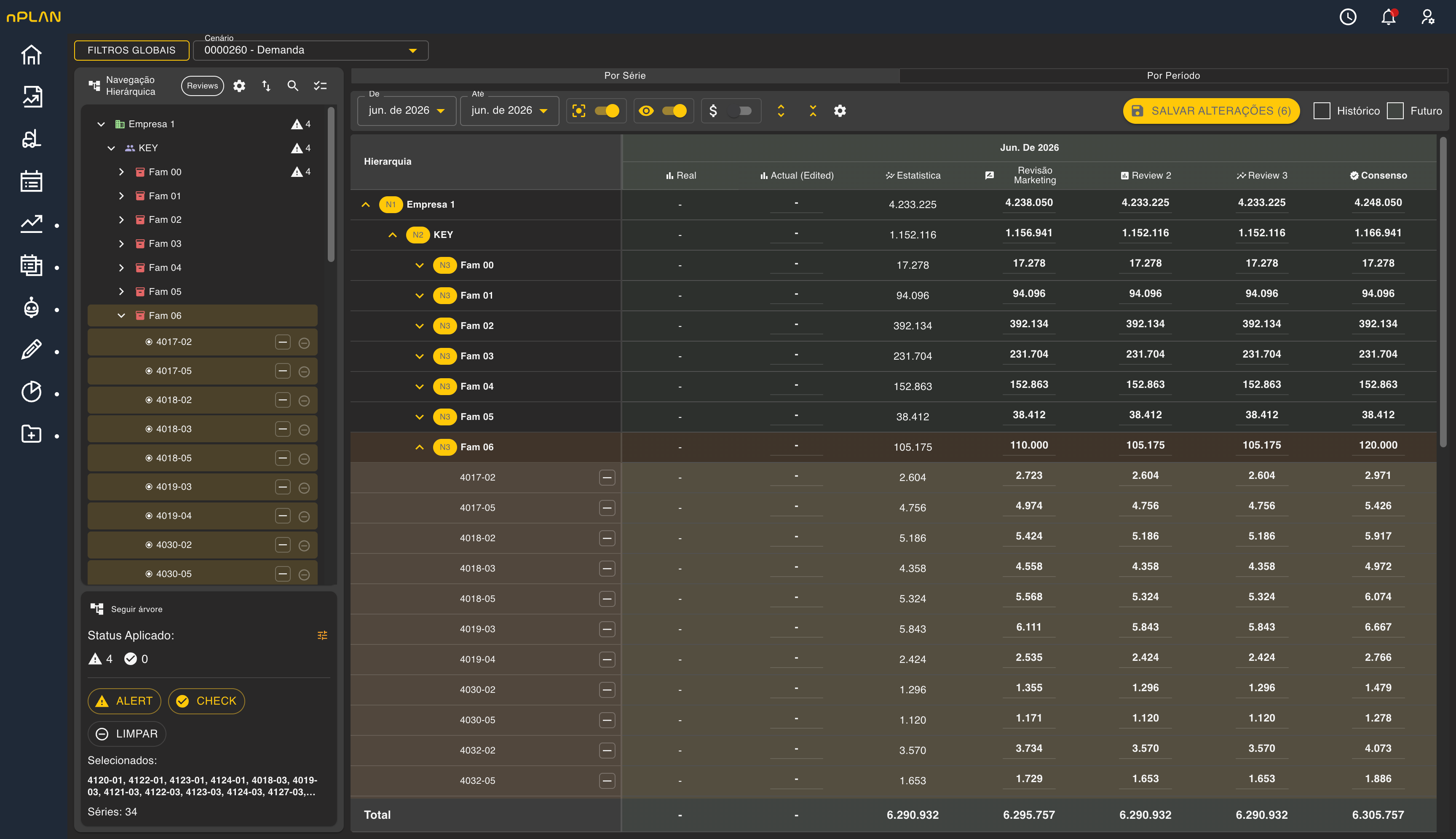Viewport: 1456px width, 839px height.
Task: Collapse the Empresa 1 table row
Action: (x=365, y=205)
